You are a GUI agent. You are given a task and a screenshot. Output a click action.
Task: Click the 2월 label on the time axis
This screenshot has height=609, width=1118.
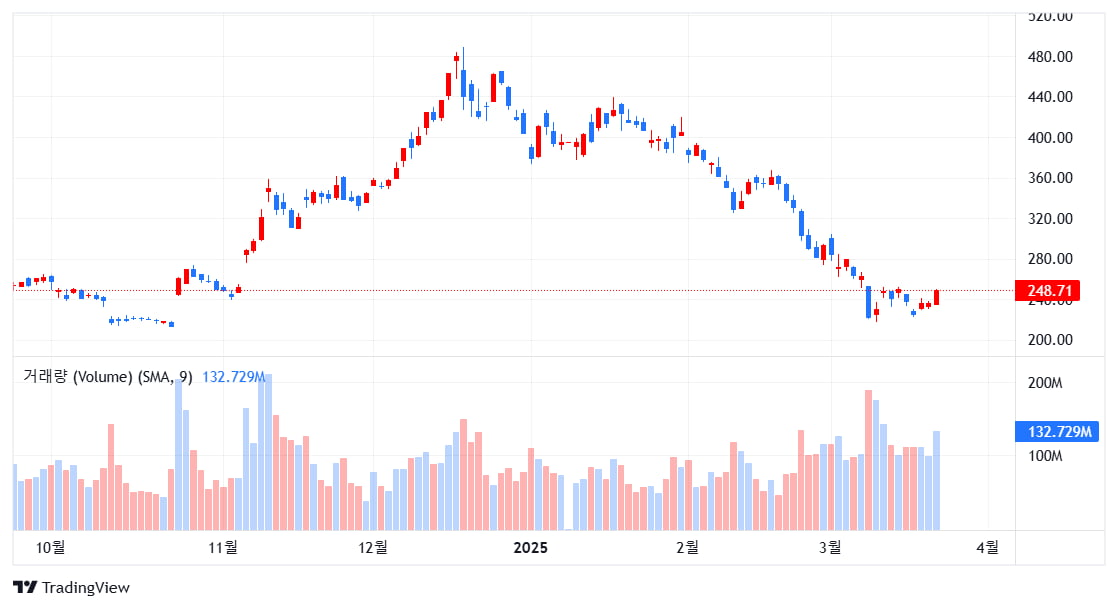(688, 547)
